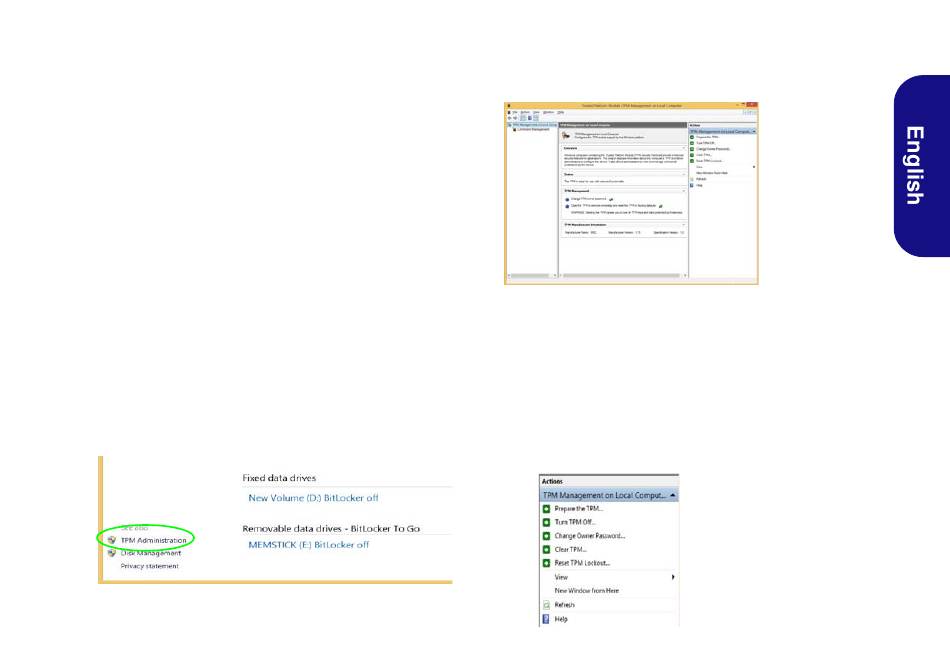The width and height of the screenshot is (950, 669).
Task: Click the Prepare the TPM green icon
Action: pyautogui.click(x=546, y=509)
